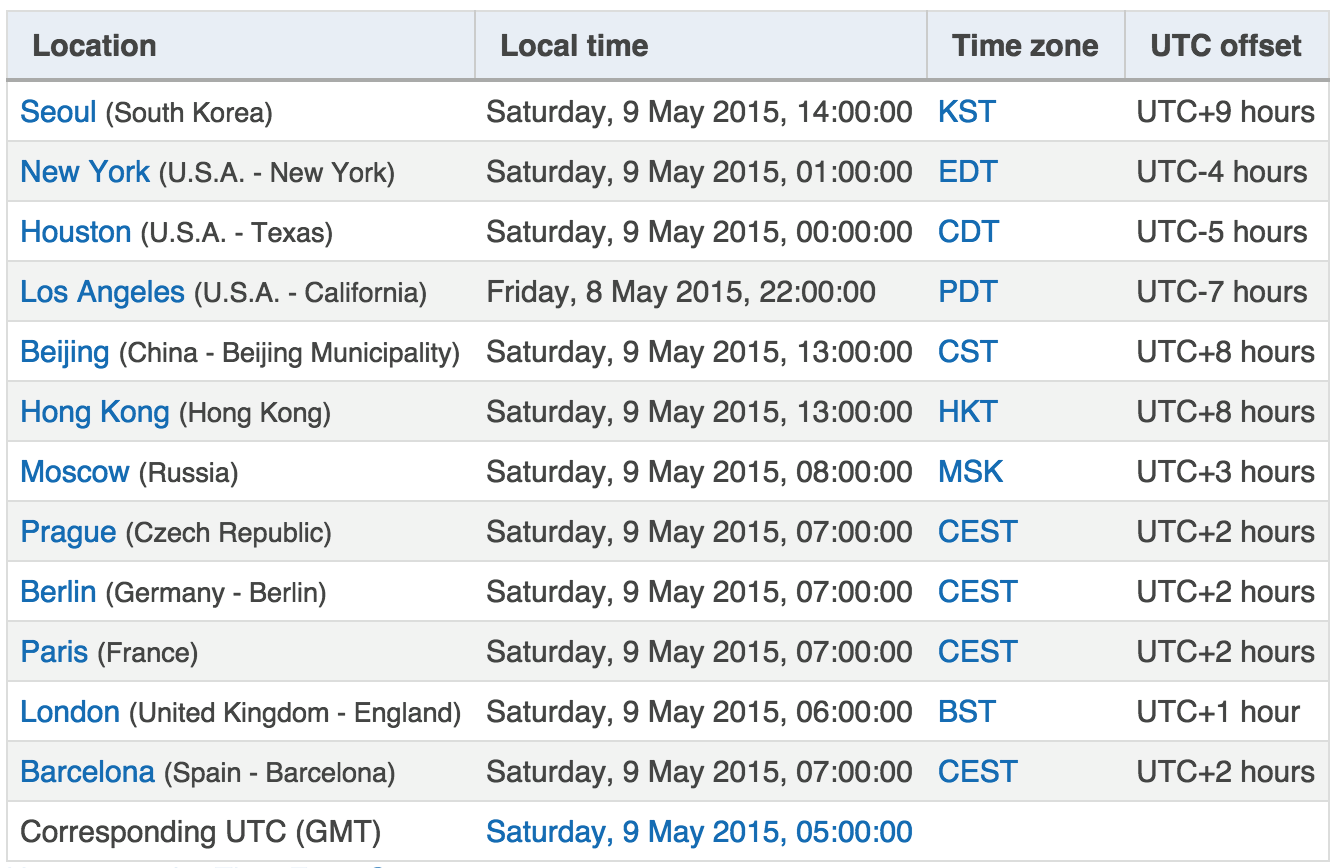Open the Beijing city link
The image size is (1336, 868).
click(x=65, y=352)
